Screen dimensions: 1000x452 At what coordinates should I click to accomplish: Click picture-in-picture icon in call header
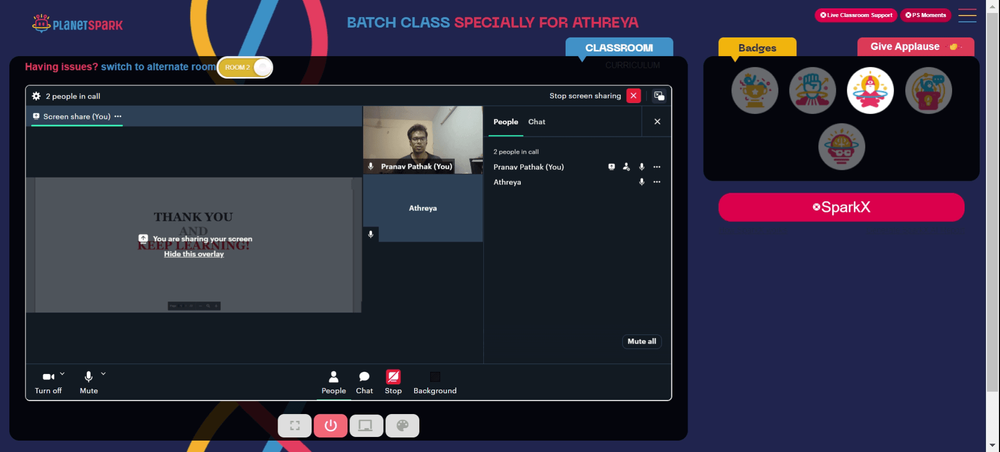tap(659, 96)
